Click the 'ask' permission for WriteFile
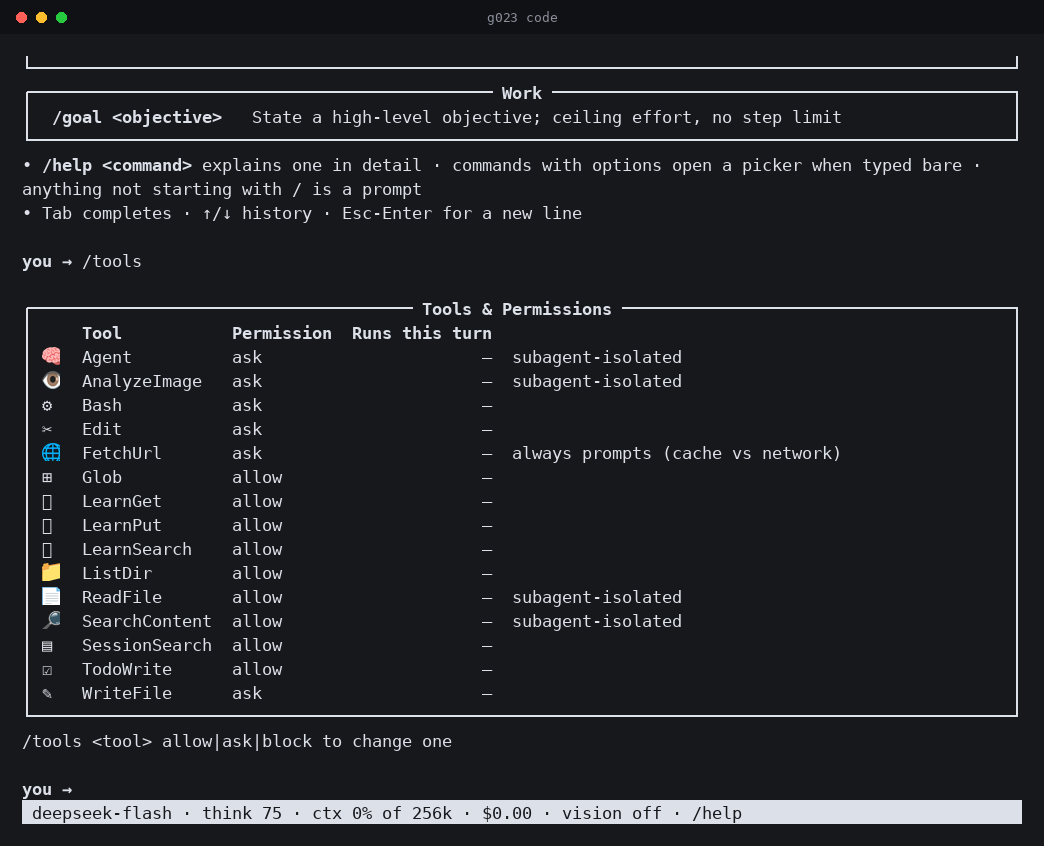The image size is (1044, 846). pyautogui.click(x=247, y=693)
